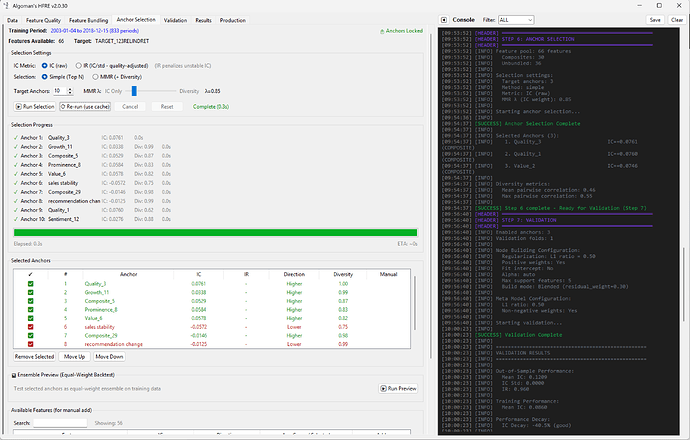Uncheck the Composite_5 anchor checkbox
690x440 pixels.
[30, 301]
